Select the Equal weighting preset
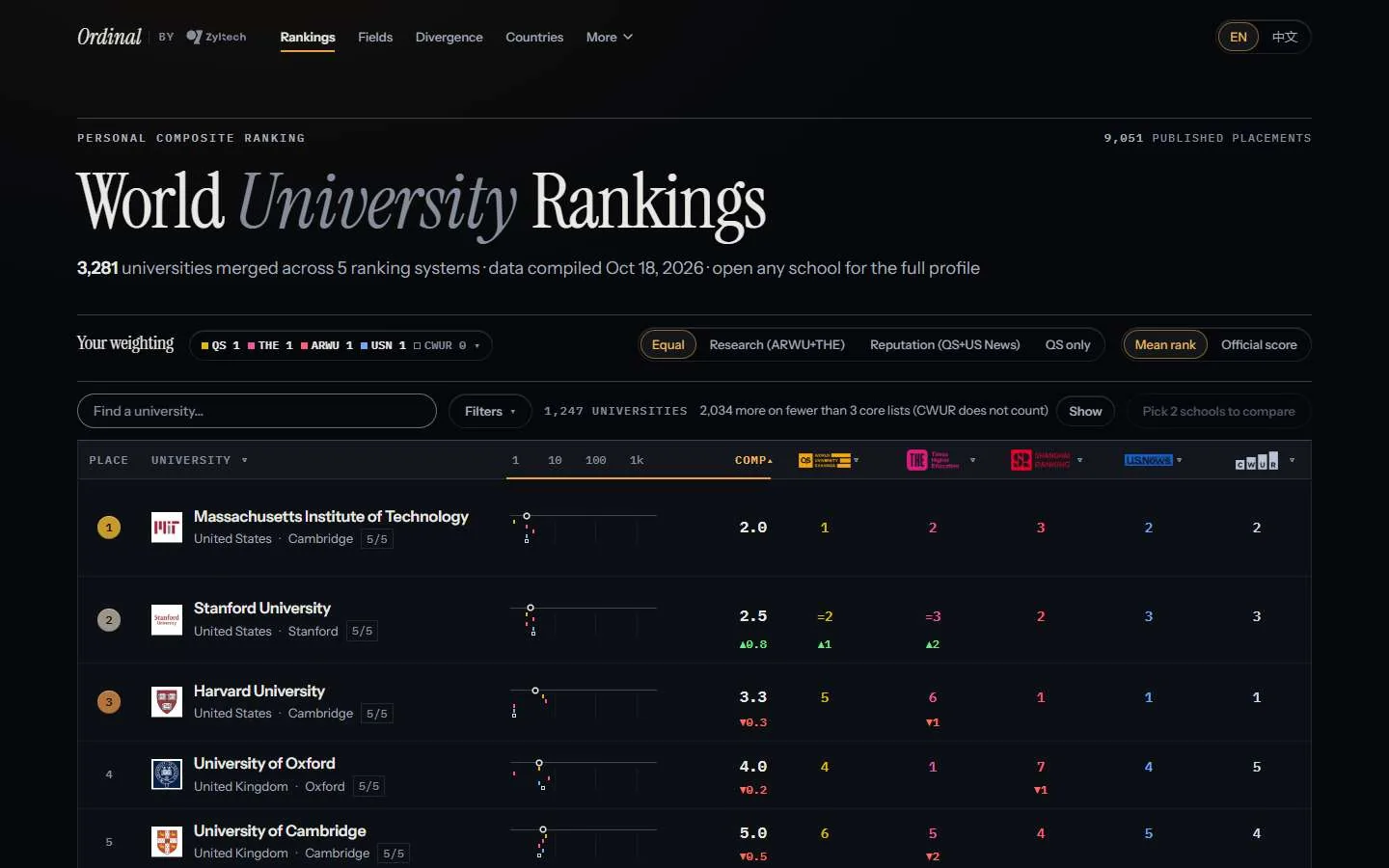 [x=667, y=344]
